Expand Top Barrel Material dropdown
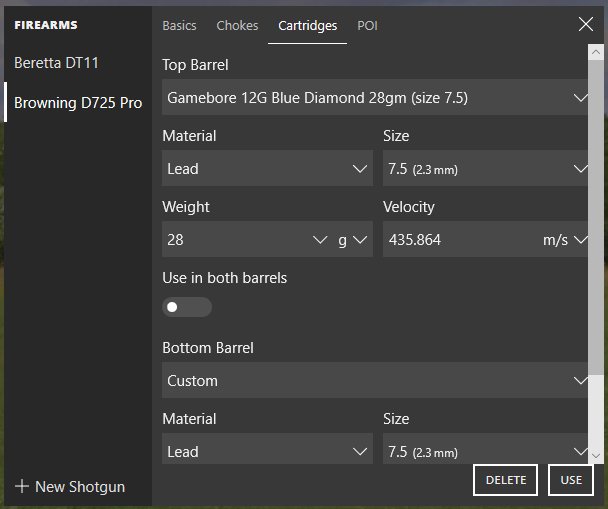This screenshot has height=509, width=608. click(x=267, y=169)
